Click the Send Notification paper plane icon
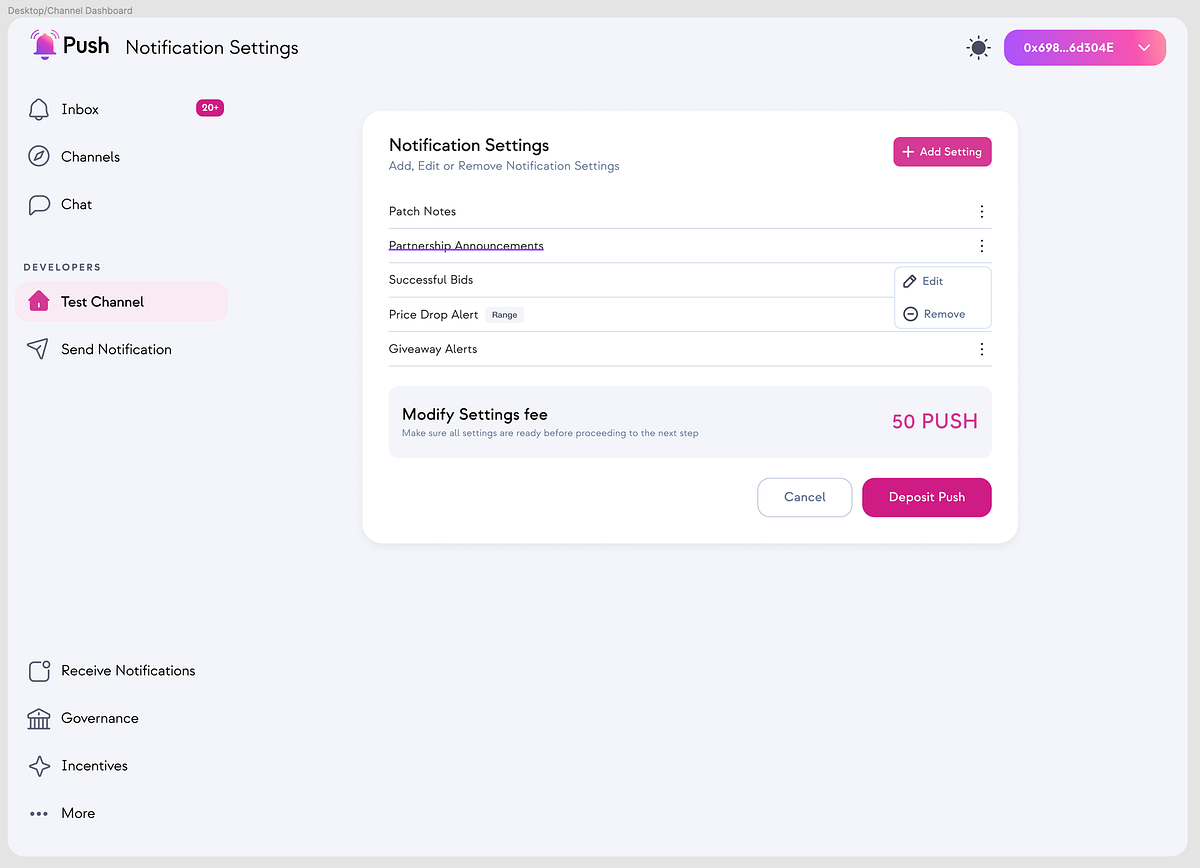This screenshot has height=868, width=1200. pos(37,349)
